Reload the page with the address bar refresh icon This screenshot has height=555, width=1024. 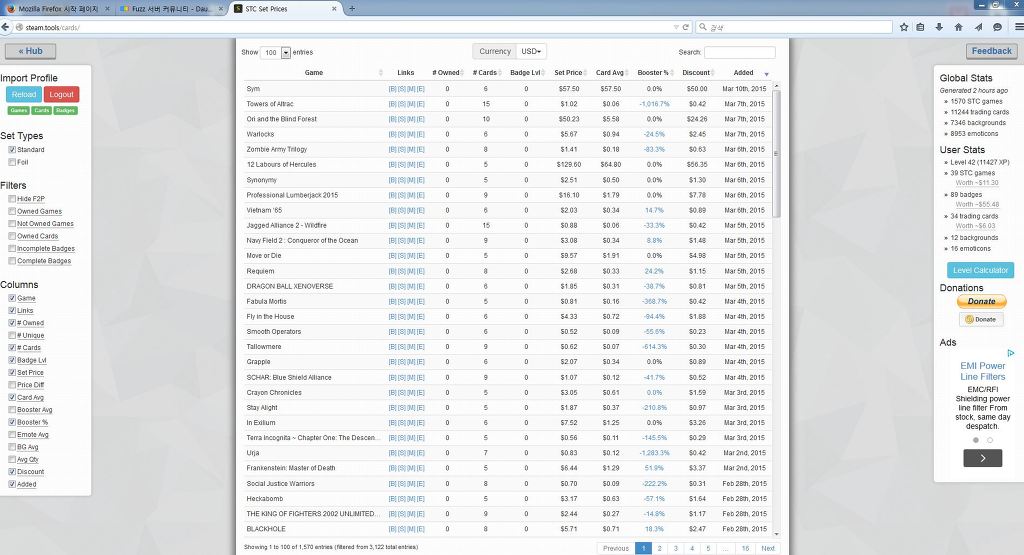[x=686, y=27]
